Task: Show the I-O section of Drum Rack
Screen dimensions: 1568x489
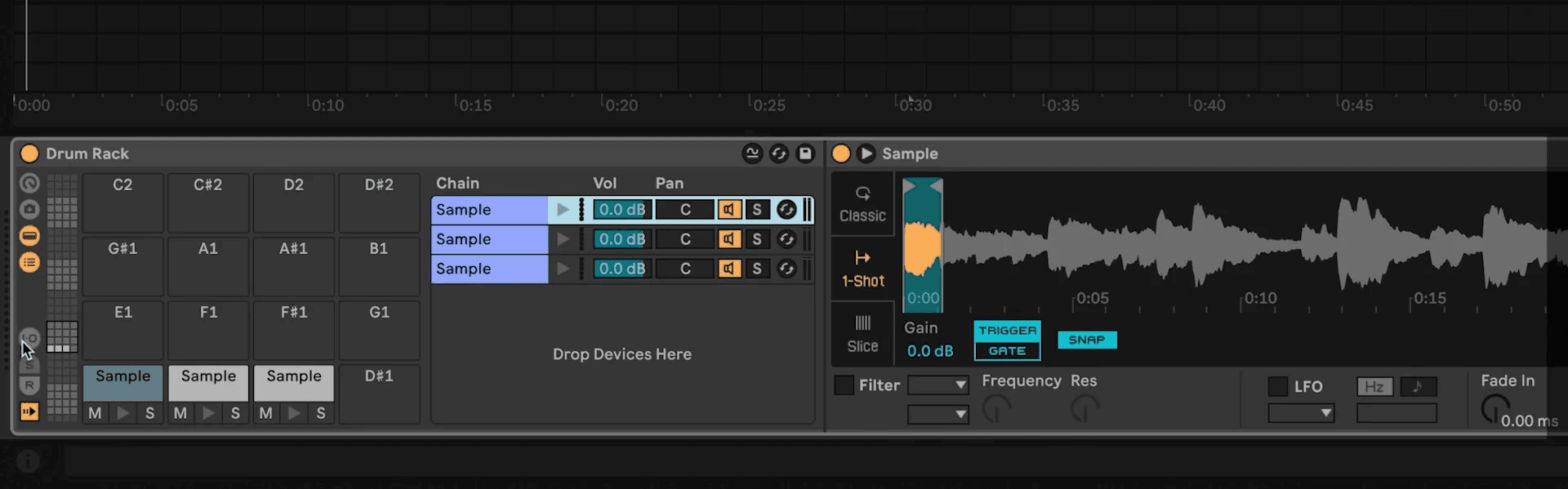Action: tap(29, 337)
